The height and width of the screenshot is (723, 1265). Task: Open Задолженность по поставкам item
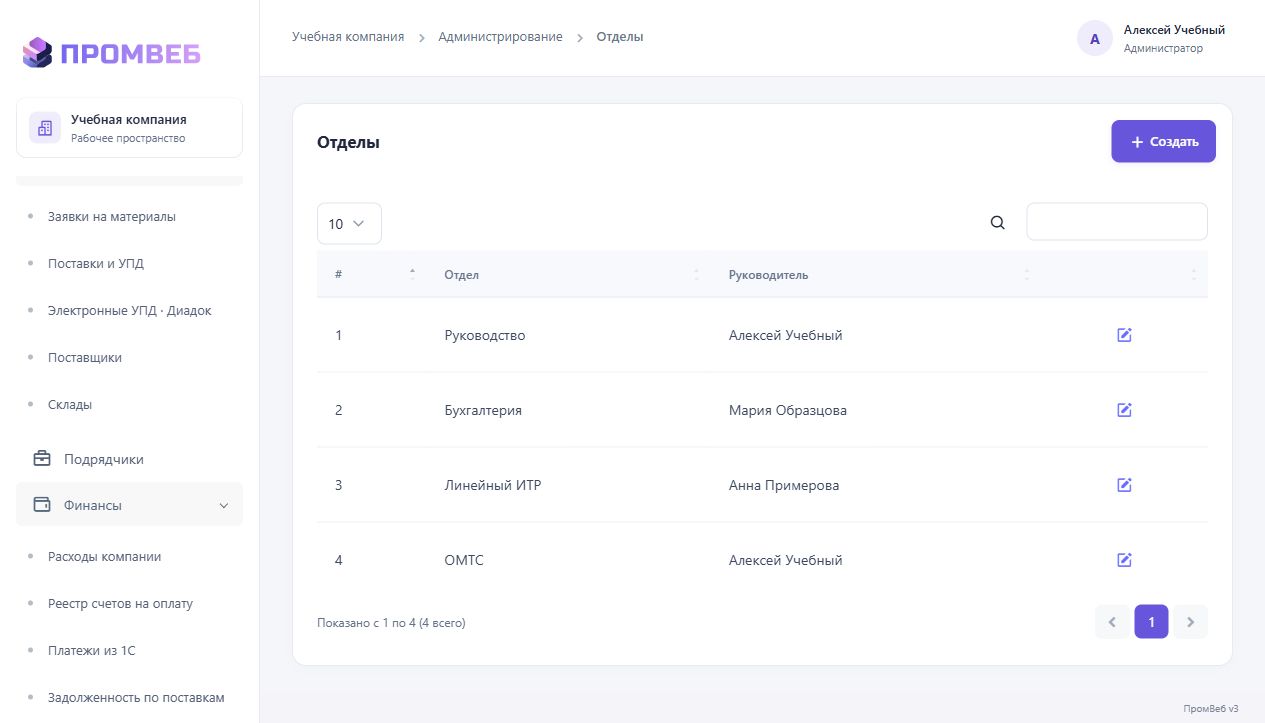pos(136,697)
